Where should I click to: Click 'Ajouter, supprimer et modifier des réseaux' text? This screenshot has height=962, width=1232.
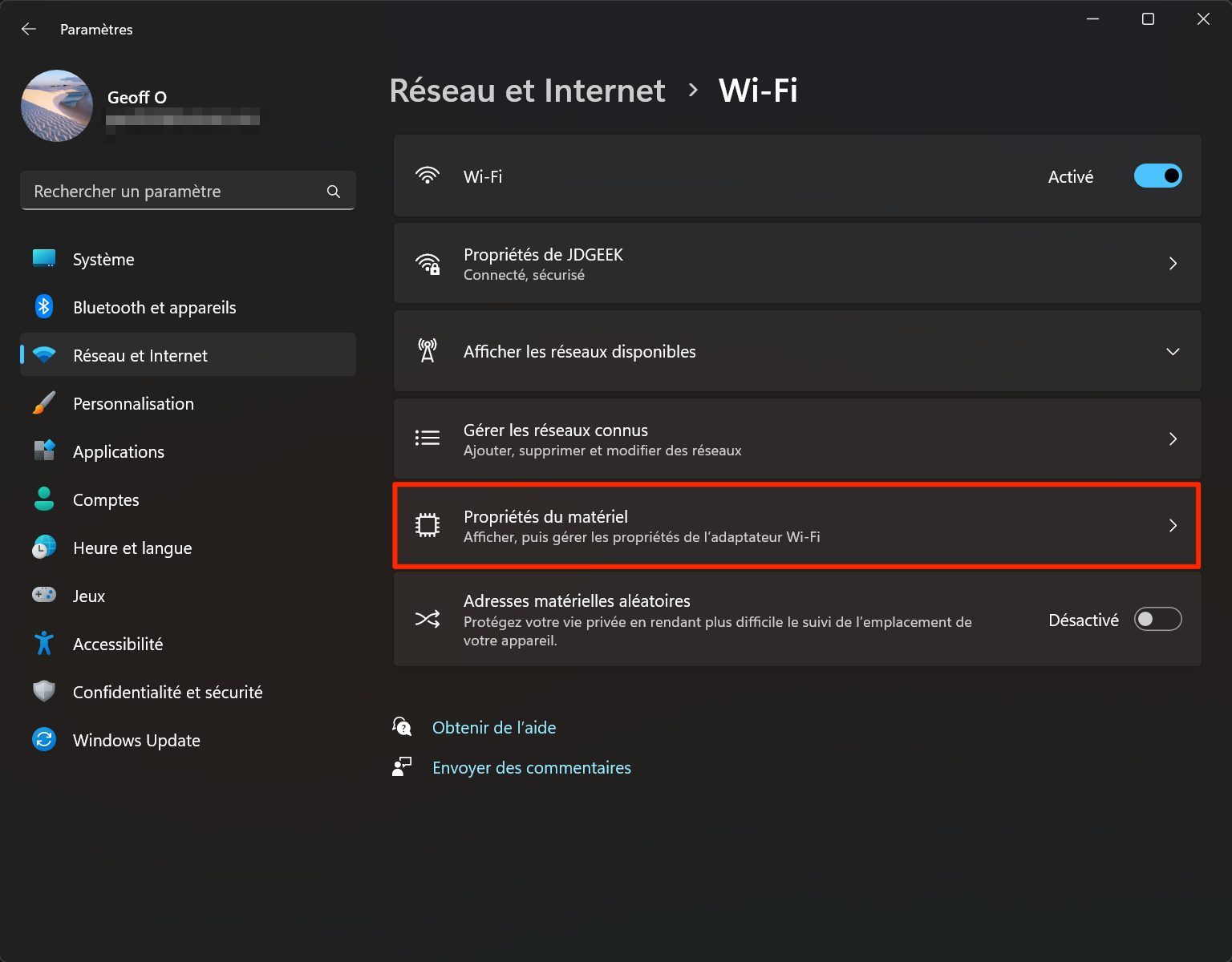[x=602, y=451]
